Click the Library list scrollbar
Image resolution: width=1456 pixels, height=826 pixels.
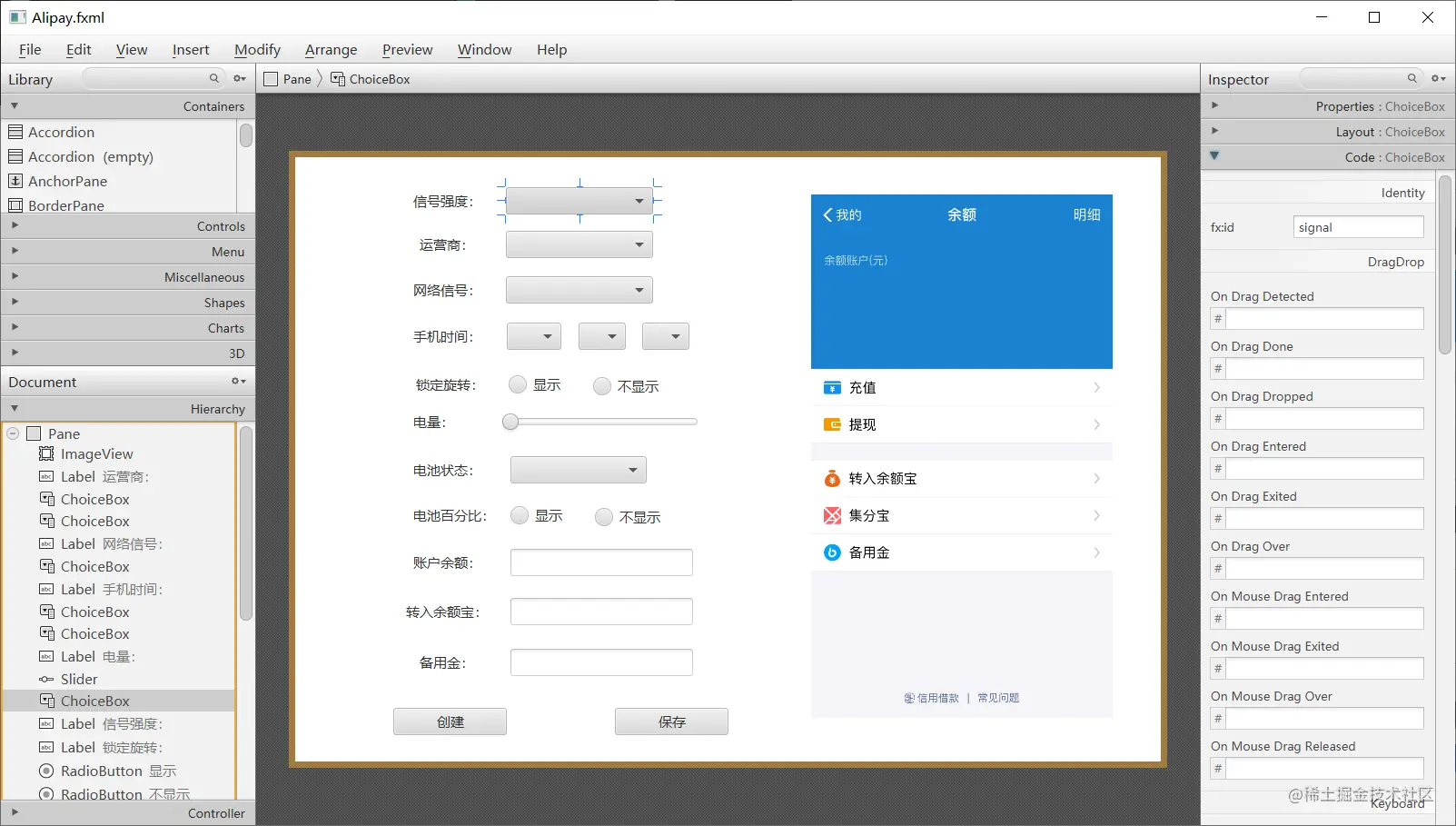click(246, 135)
